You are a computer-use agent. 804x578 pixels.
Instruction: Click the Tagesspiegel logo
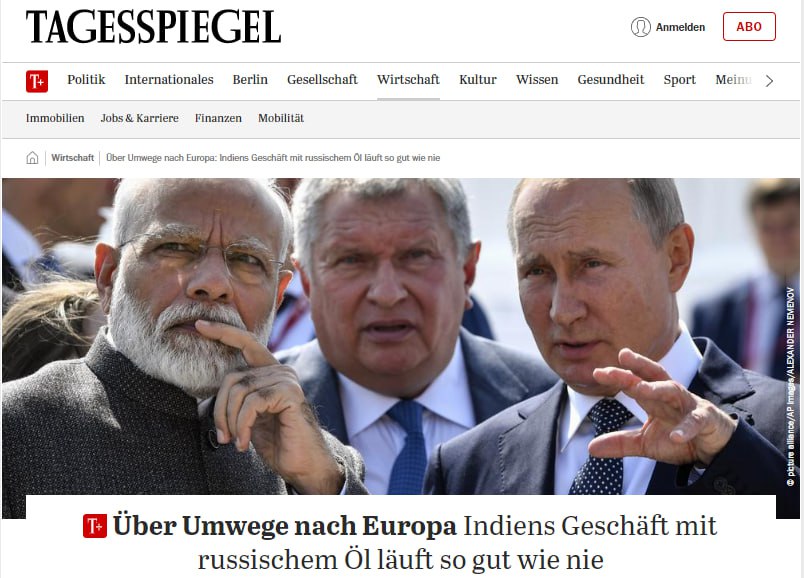pyautogui.click(x=153, y=27)
